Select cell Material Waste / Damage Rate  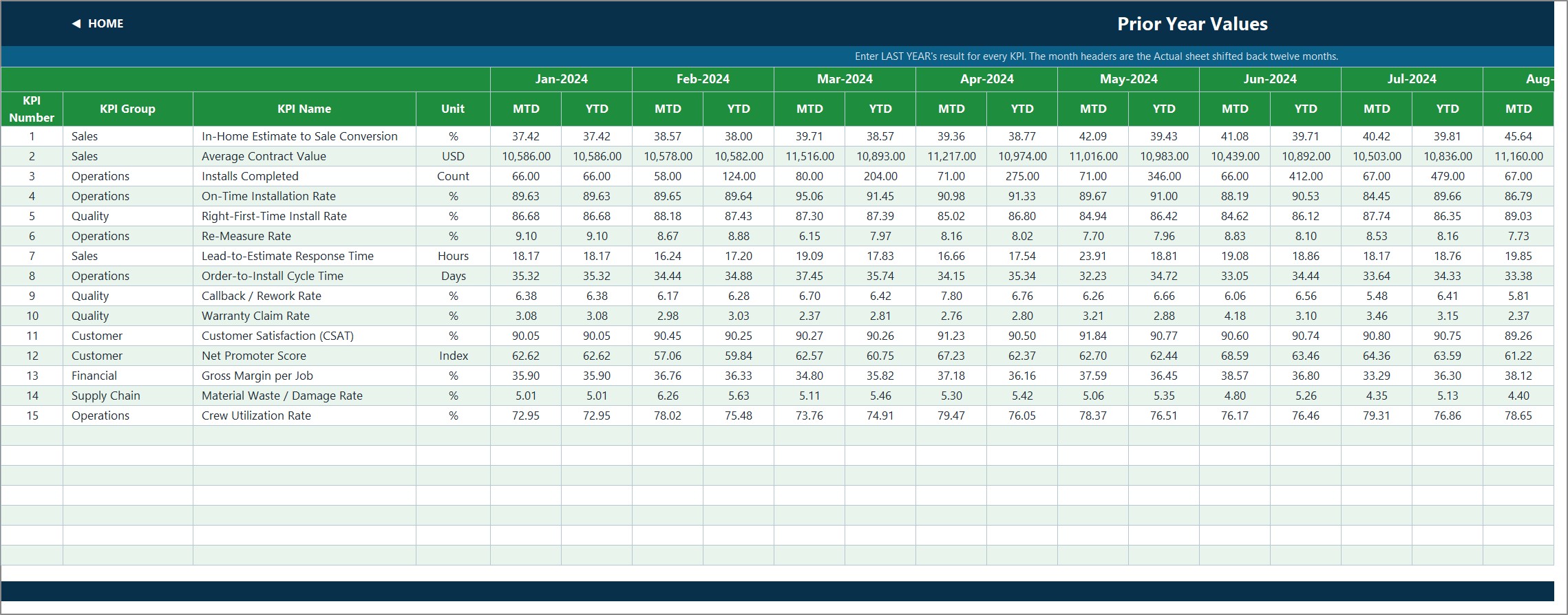point(304,396)
